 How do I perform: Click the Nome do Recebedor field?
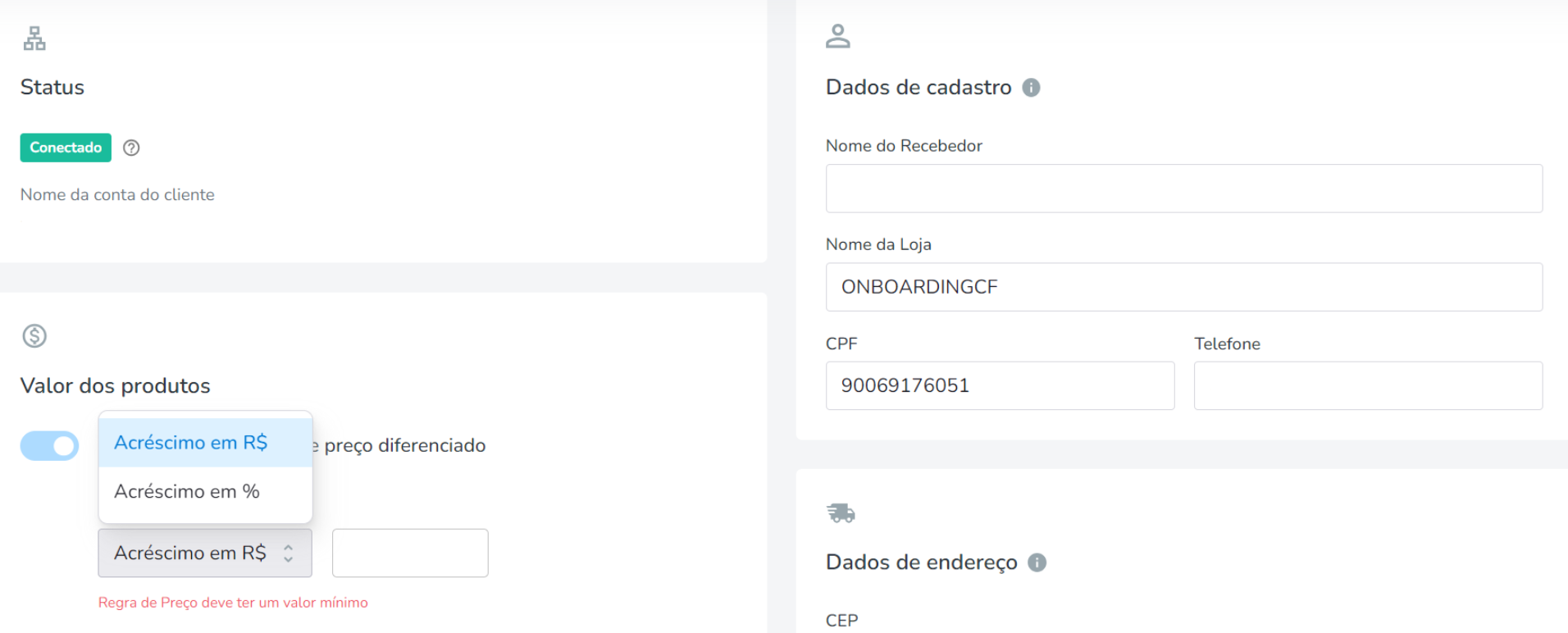(x=1184, y=189)
